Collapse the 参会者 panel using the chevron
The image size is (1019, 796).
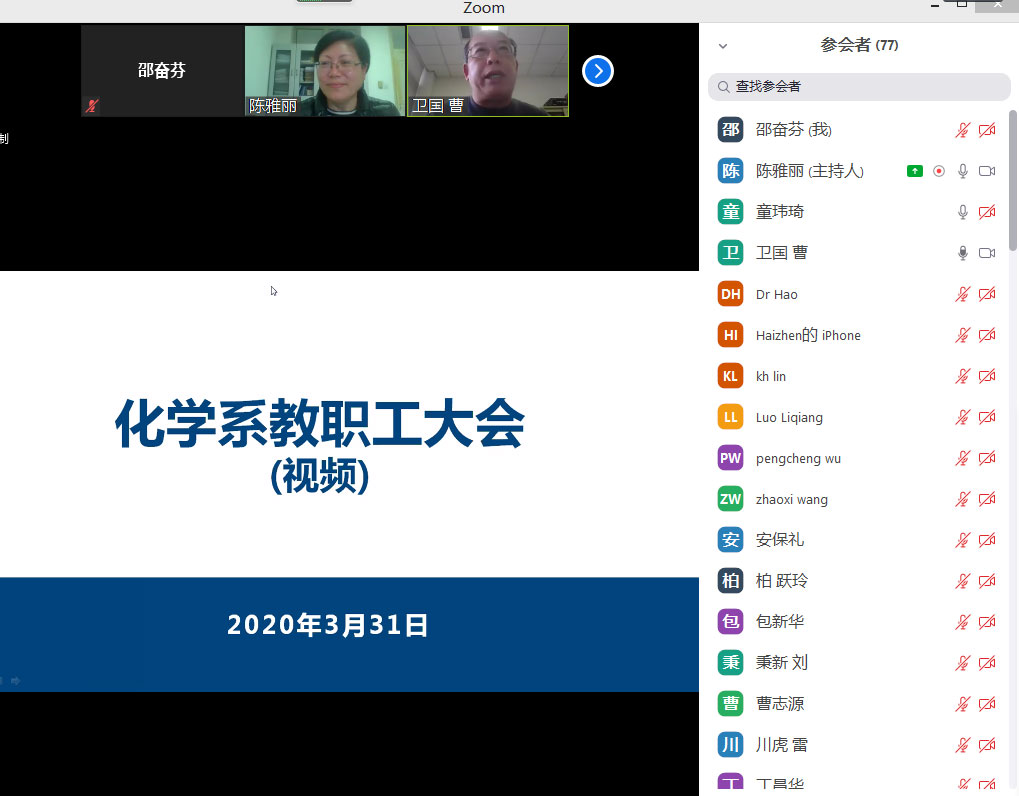click(x=723, y=46)
